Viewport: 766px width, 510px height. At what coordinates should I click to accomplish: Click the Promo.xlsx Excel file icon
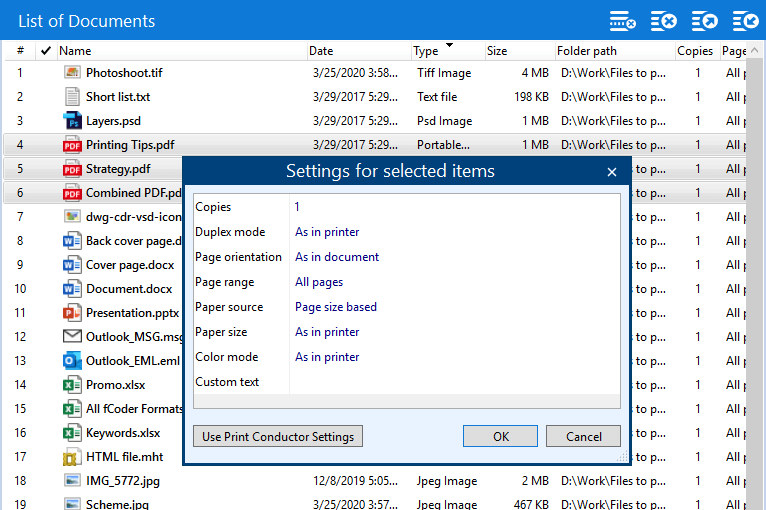coord(72,385)
